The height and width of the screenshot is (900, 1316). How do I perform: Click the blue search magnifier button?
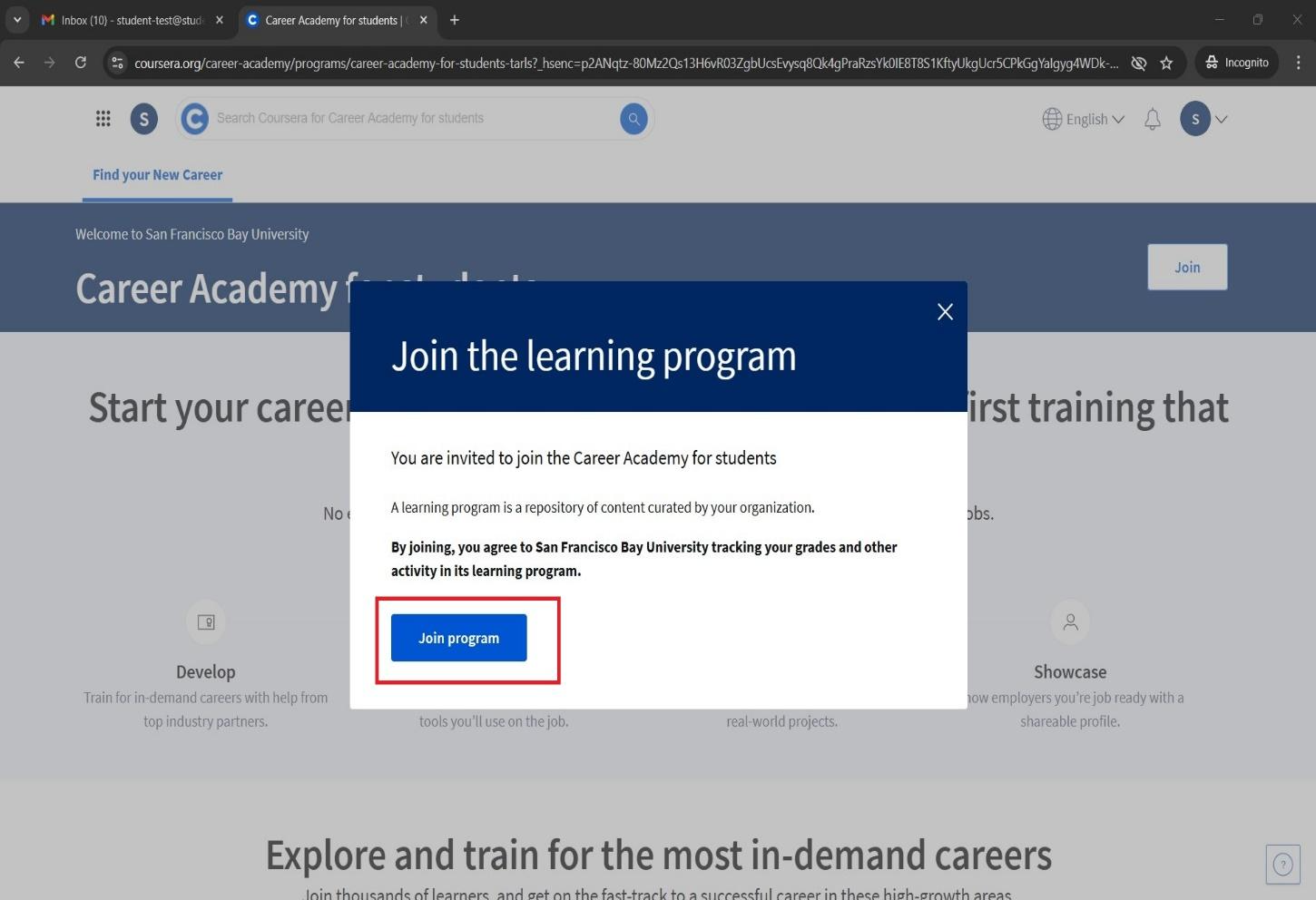[633, 119]
